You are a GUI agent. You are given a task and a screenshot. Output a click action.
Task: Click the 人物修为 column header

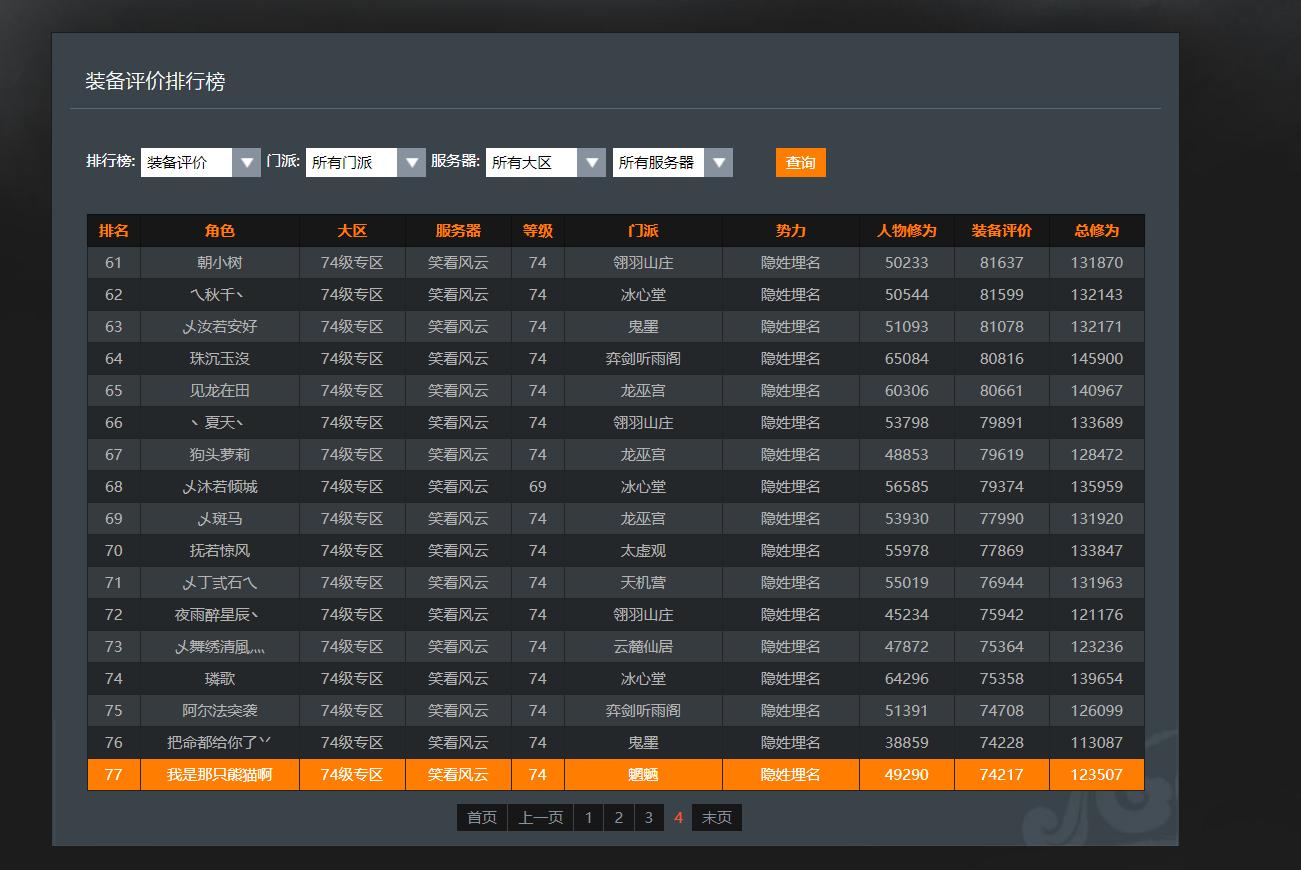coord(907,231)
